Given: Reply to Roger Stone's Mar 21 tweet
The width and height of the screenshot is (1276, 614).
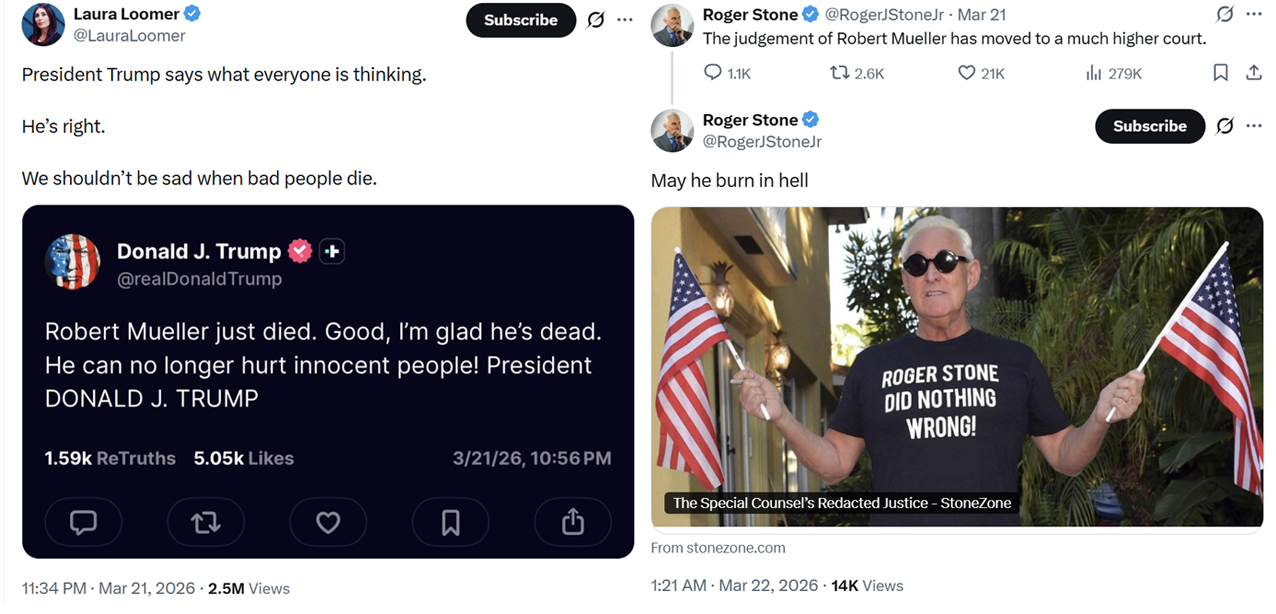Looking at the screenshot, I should click(713, 73).
